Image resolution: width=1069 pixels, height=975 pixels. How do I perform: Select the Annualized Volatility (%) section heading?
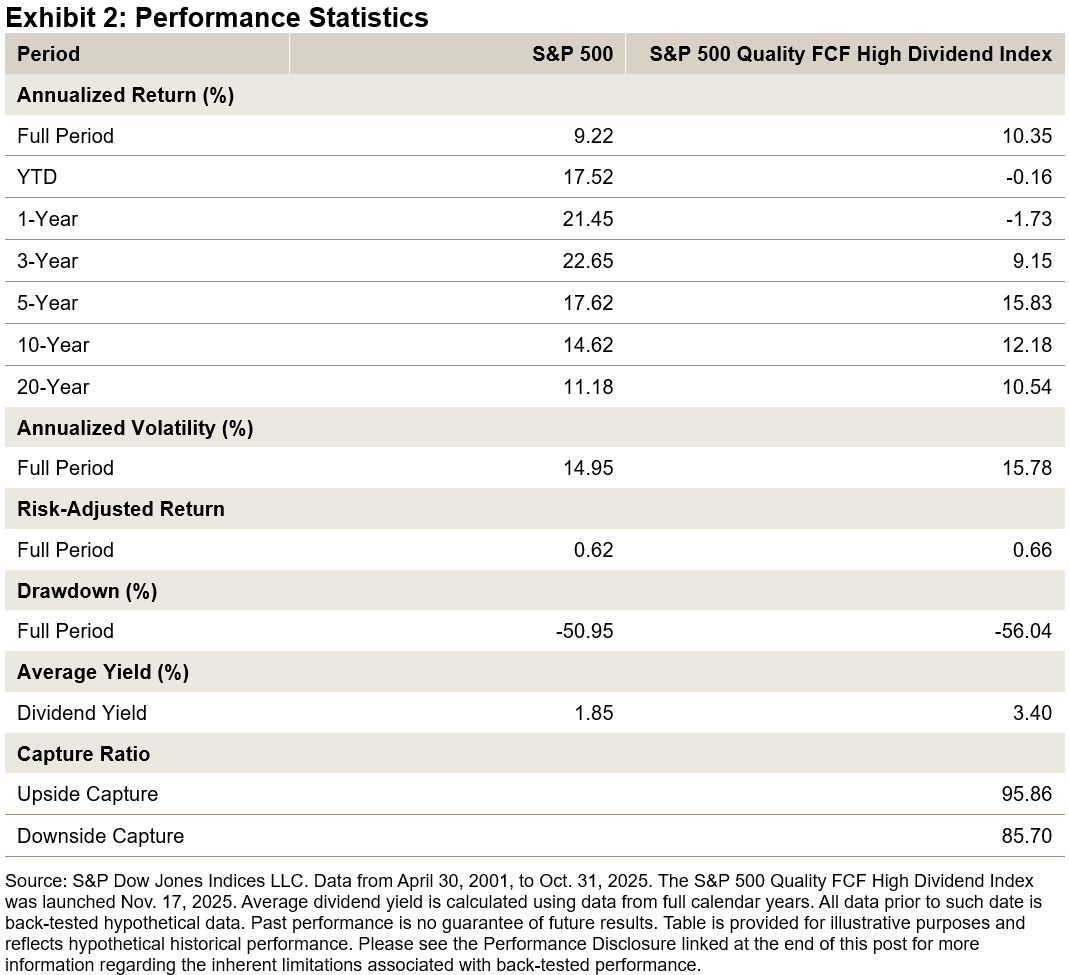135,428
